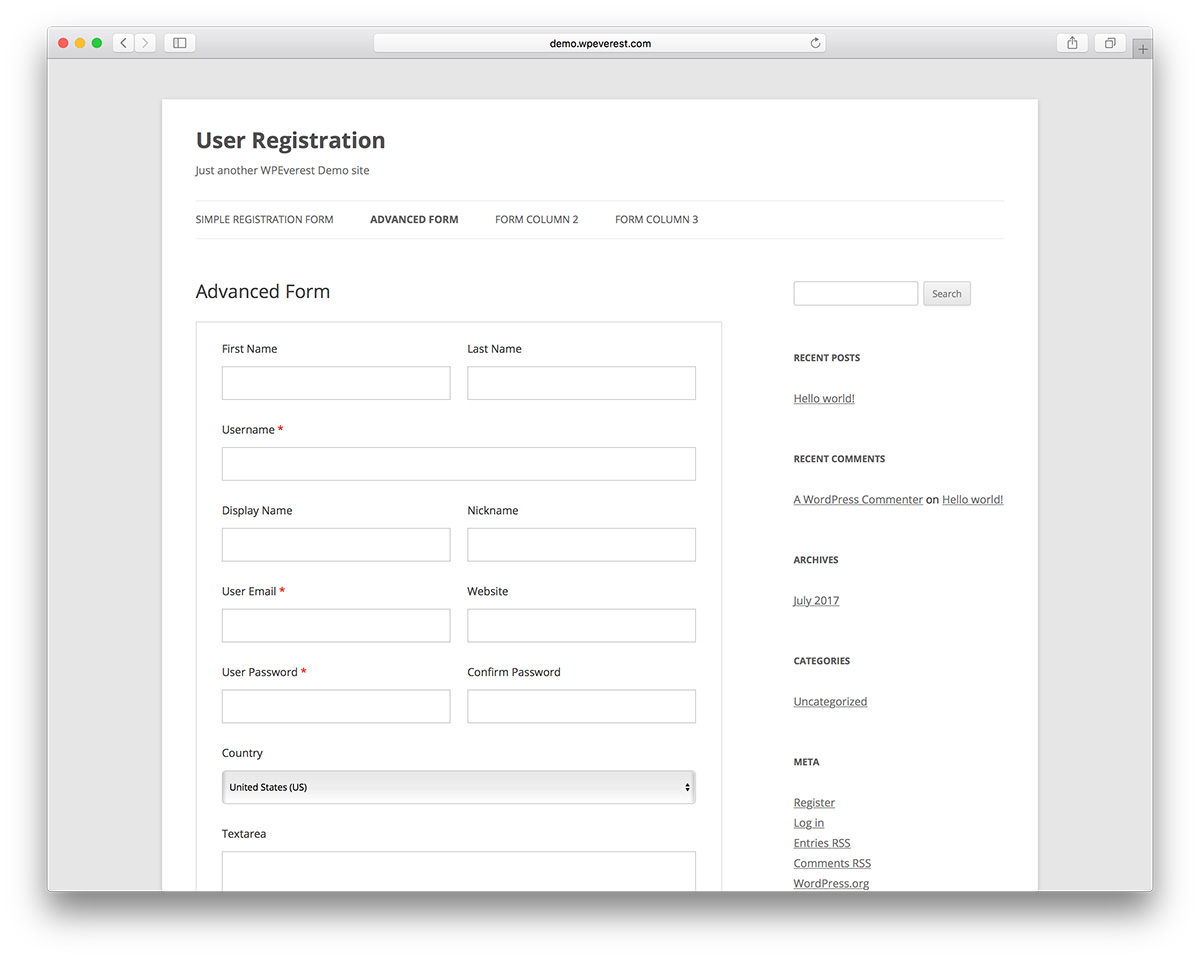
Task: Toggle the Safari sidebar button
Action: coord(180,43)
